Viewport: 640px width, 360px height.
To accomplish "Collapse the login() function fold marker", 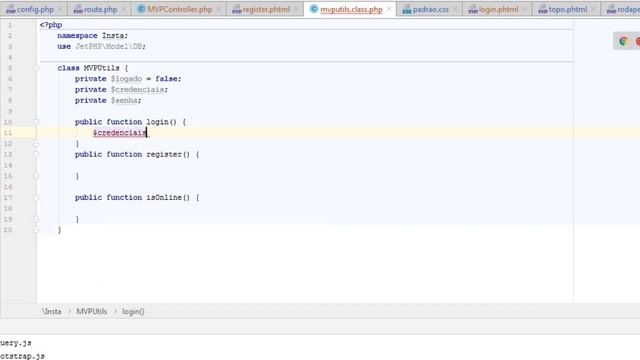I will click(x=36, y=122).
